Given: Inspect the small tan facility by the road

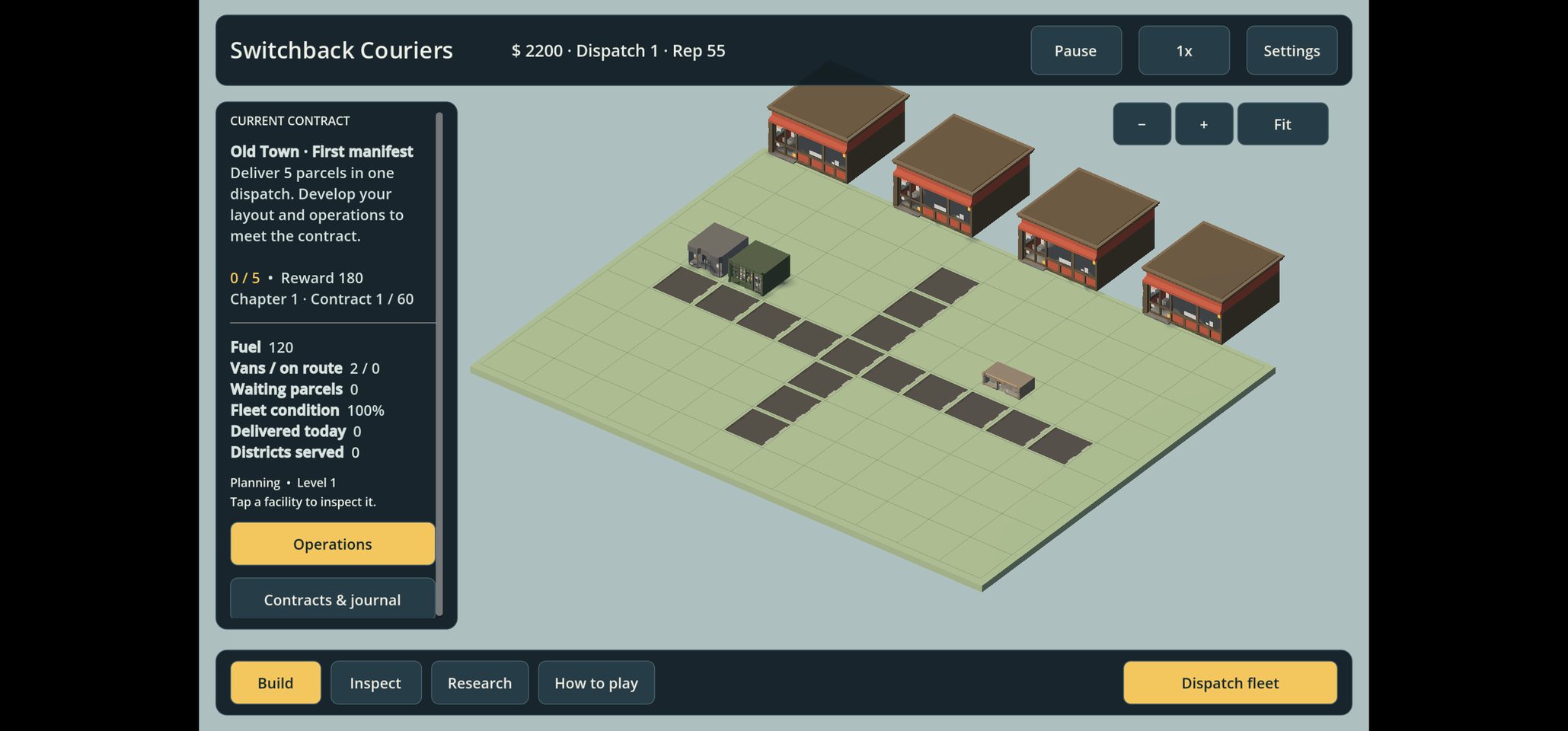Looking at the screenshot, I should point(1008,379).
